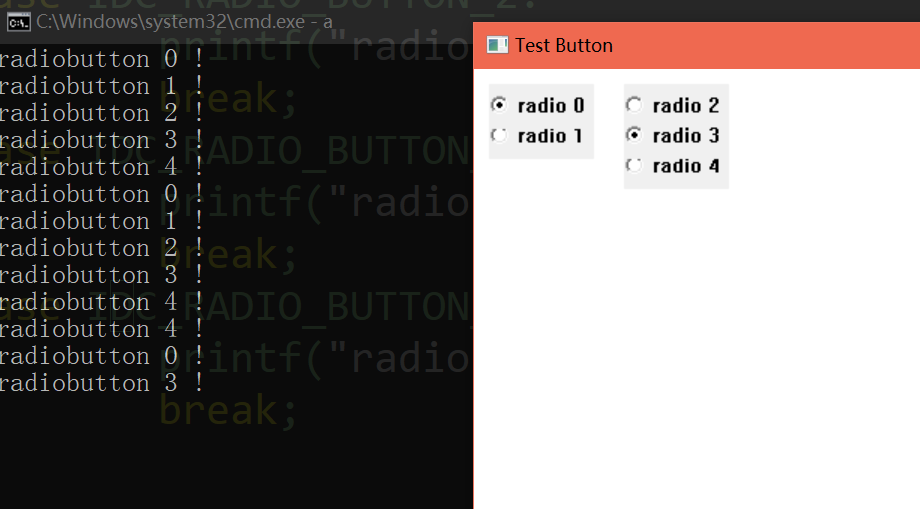Viewport: 920px width, 509px height.
Task: Click the third console line "radiobutton 2 !"
Action: [100, 113]
